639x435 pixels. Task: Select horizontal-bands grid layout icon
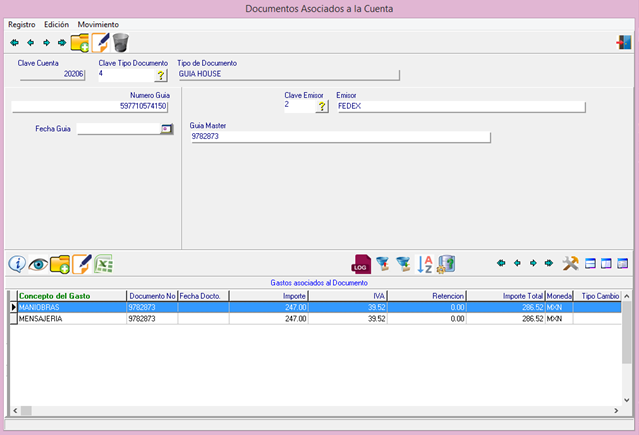(590, 263)
